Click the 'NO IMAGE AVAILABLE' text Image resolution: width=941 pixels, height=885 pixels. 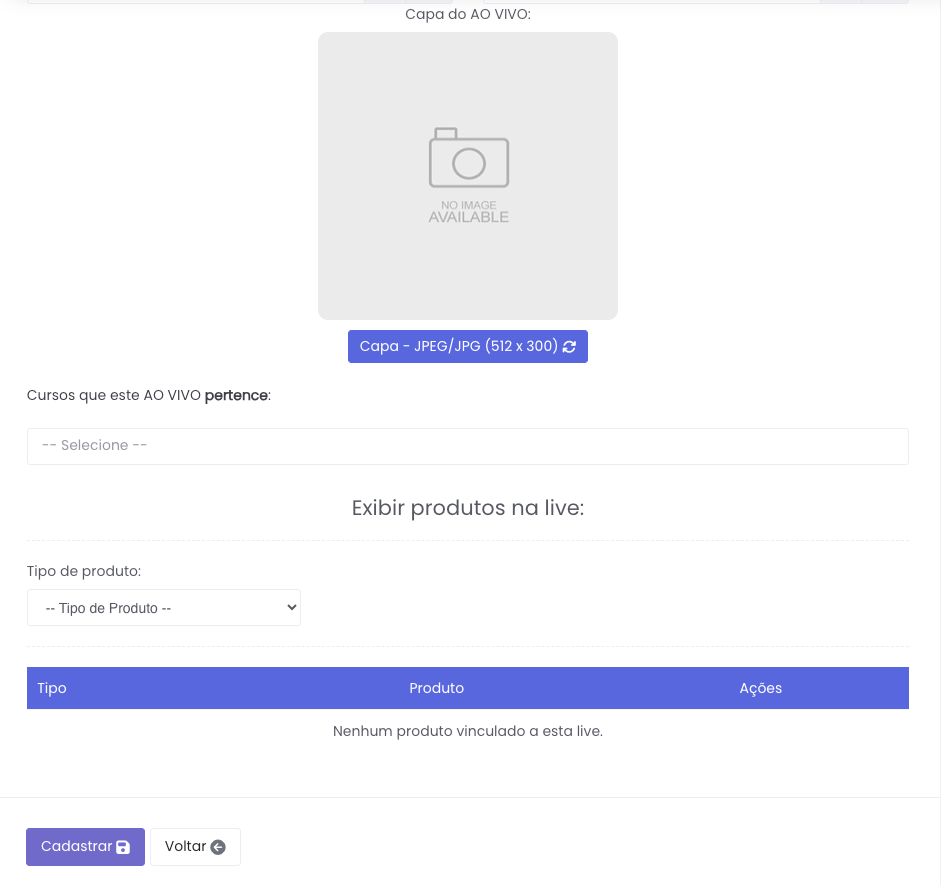tap(468, 211)
